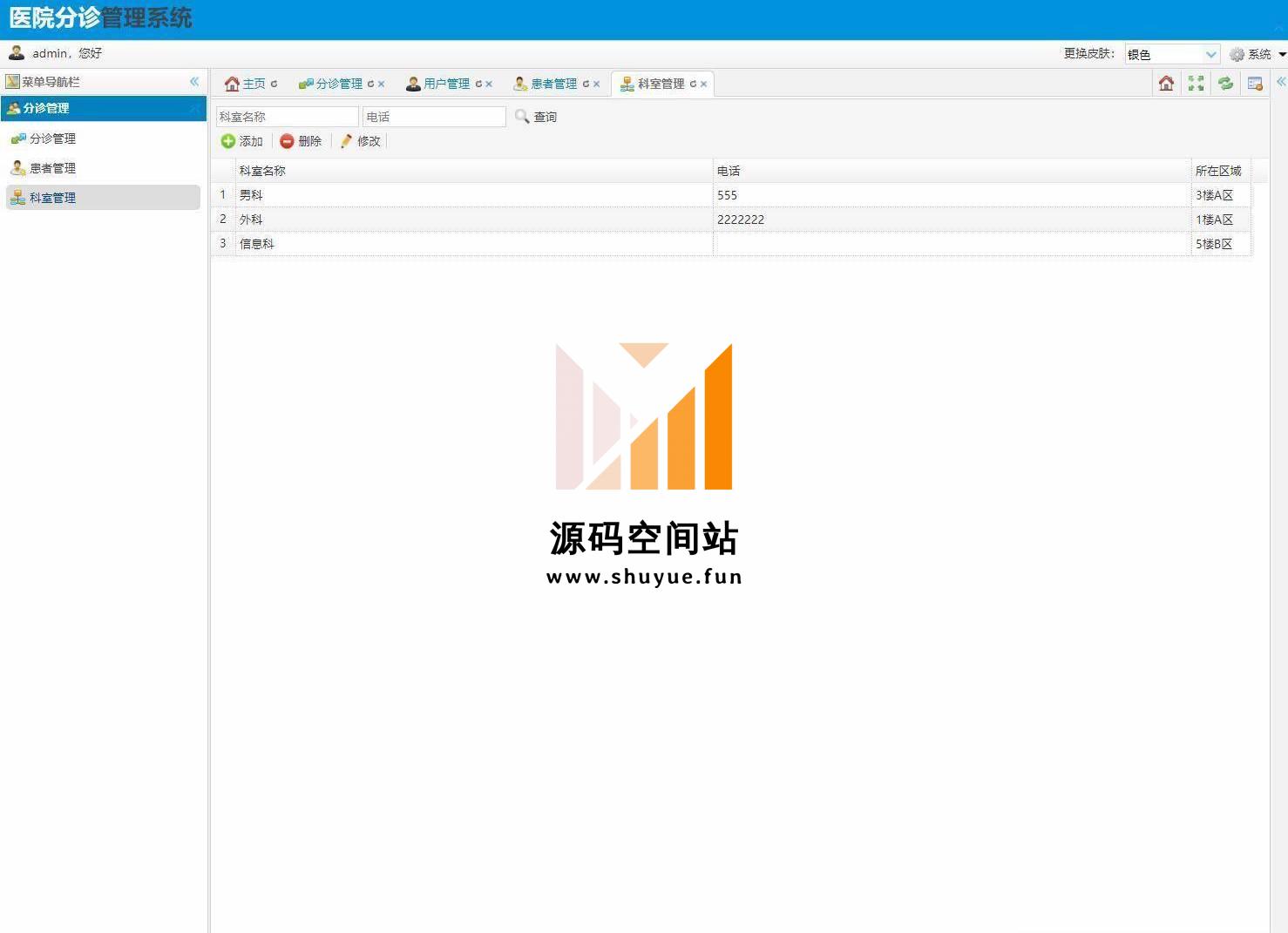The height and width of the screenshot is (933, 1288).
Task: Toggle the 分诊管理 accordion section header
Action: point(103,108)
